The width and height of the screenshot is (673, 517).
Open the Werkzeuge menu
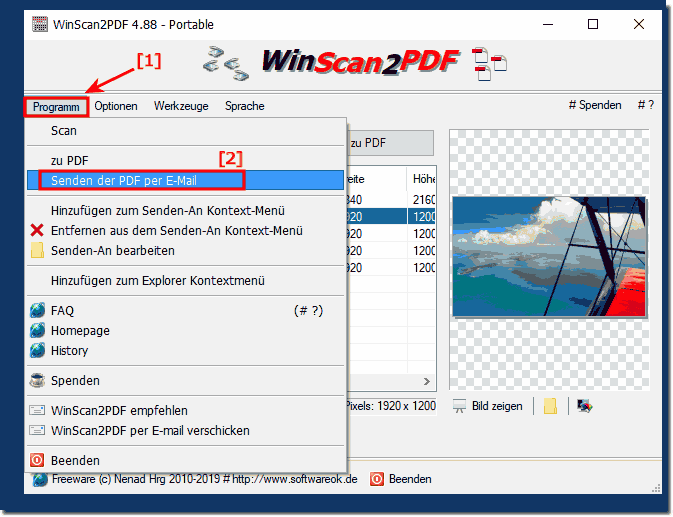point(181,106)
